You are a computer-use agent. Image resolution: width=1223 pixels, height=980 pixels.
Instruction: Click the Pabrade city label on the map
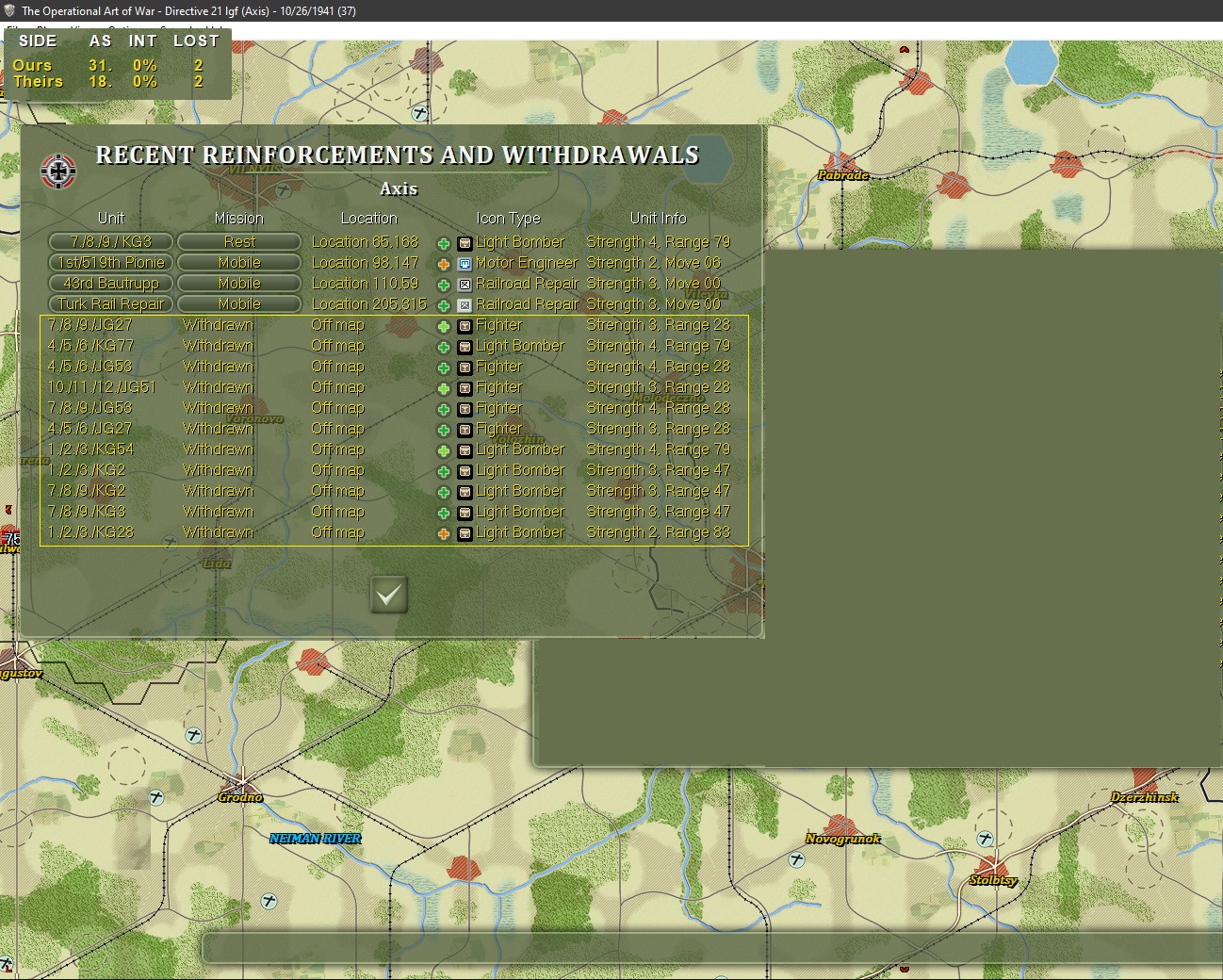tap(842, 175)
